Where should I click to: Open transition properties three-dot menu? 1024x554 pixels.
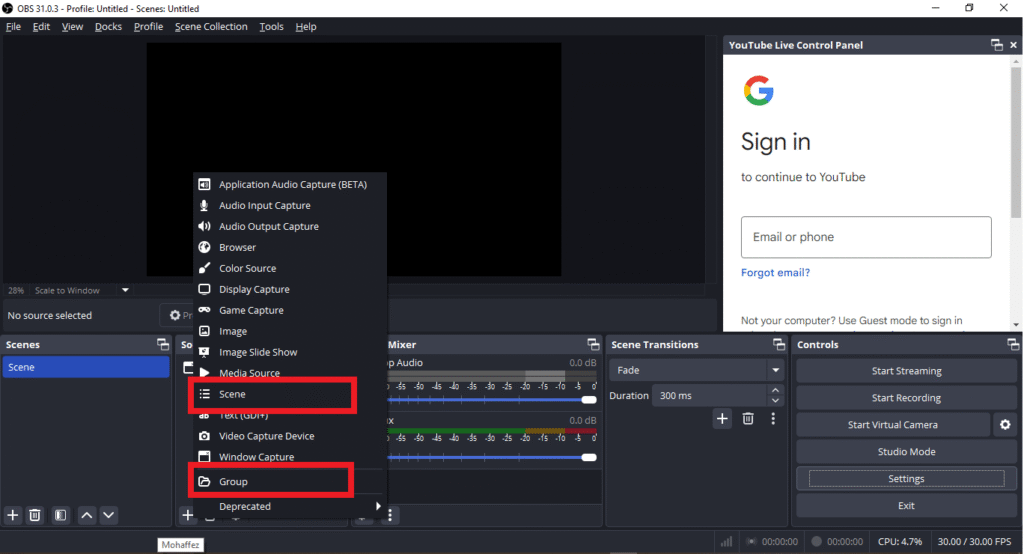tap(773, 418)
